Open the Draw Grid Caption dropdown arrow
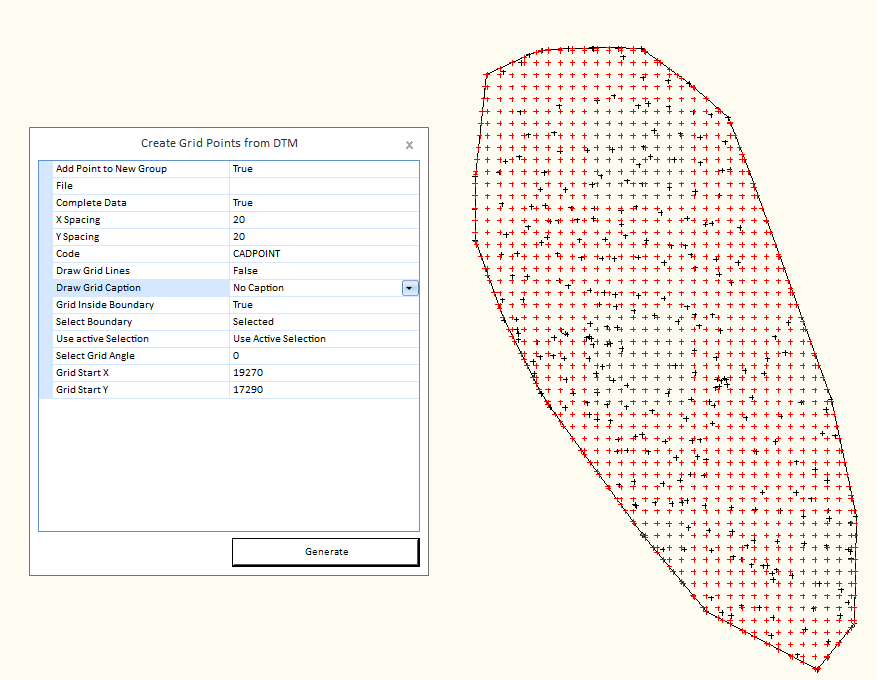Viewport: 877px width, 680px height. pyautogui.click(x=410, y=288)
